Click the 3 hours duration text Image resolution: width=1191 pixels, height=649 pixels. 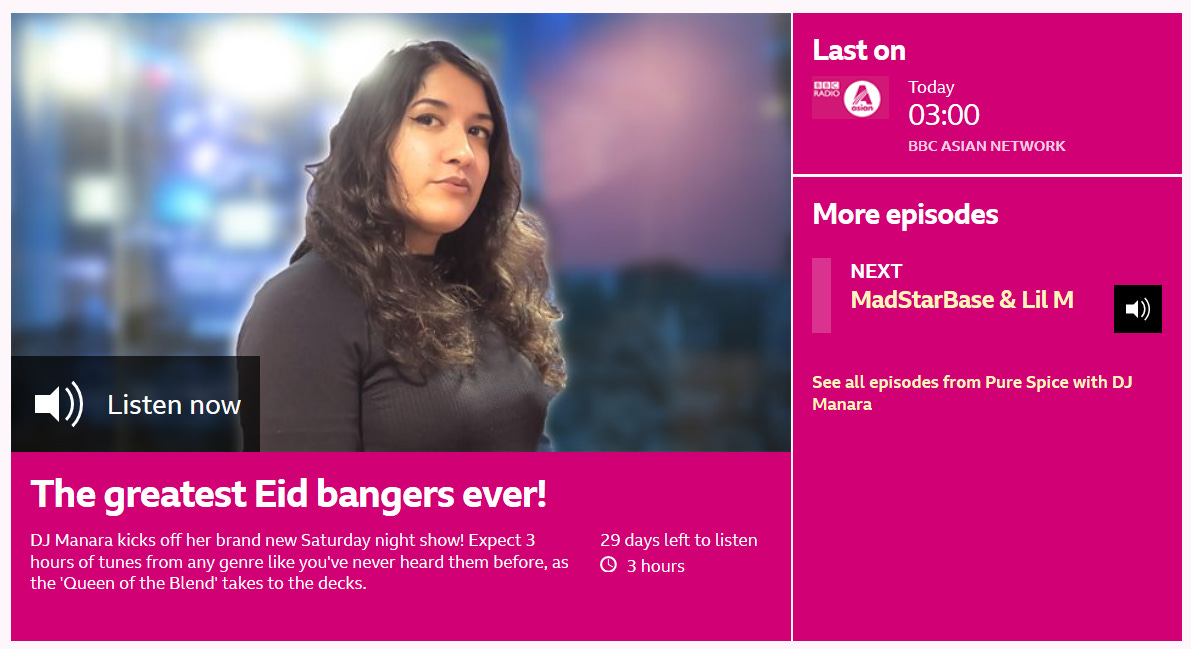point(656,566)
